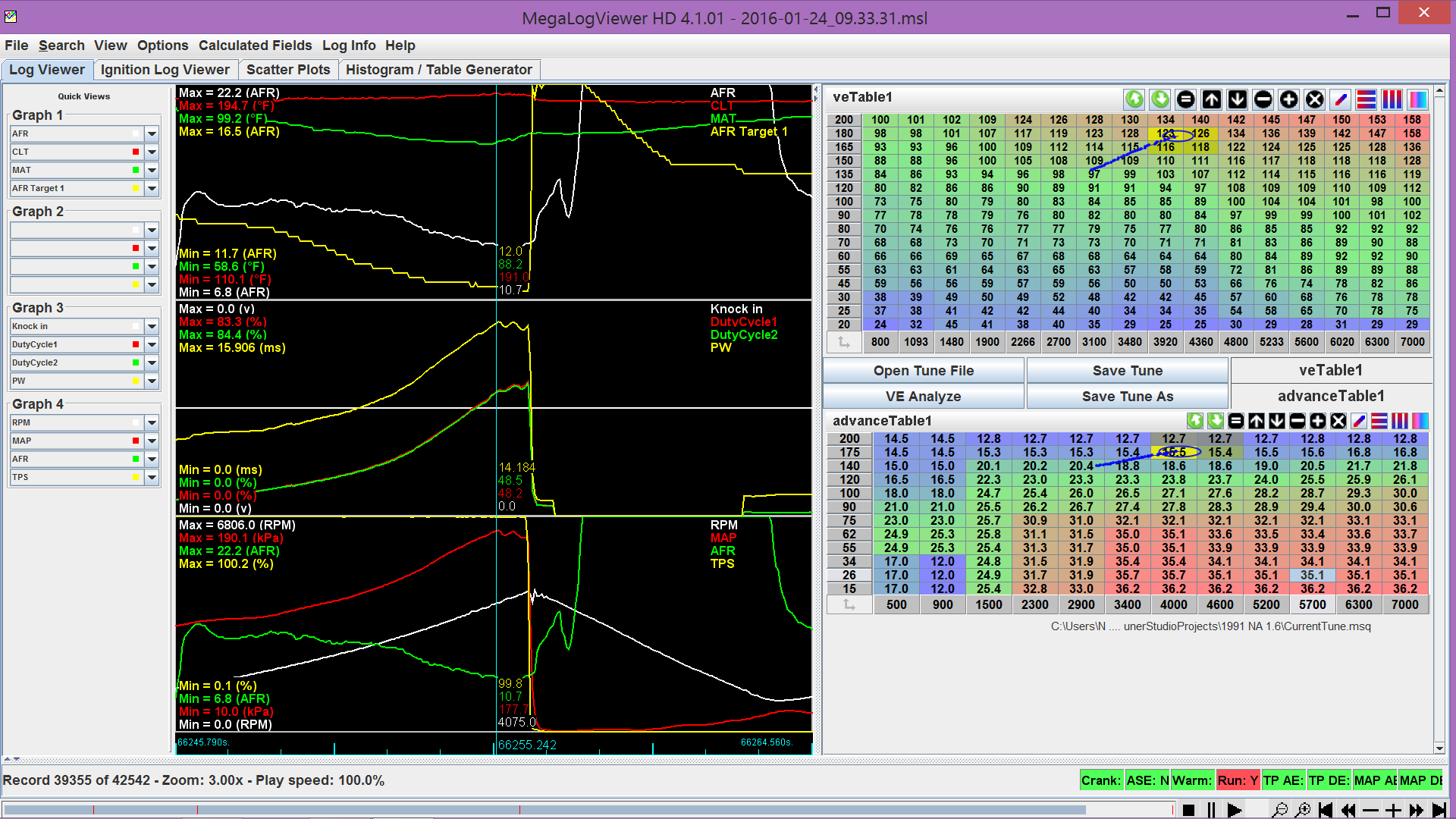Click the green up-arrow icon in veTable1 toolbar
The image size is (1456, 819).
tap(1134, 99)
